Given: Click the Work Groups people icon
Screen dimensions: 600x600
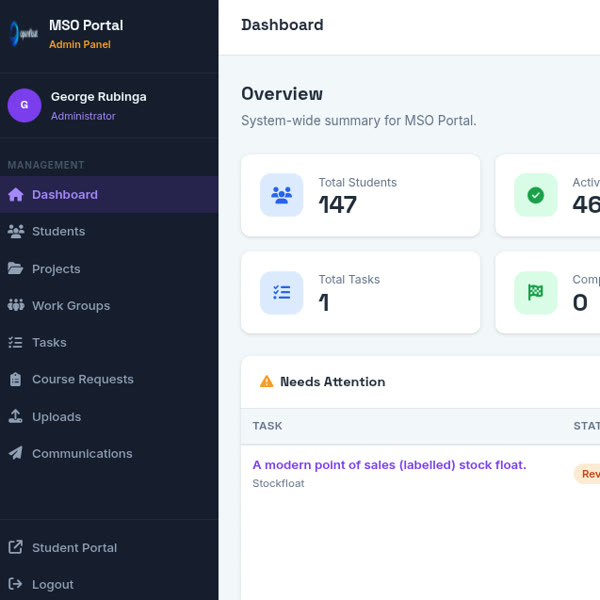Looking at the screenshot, I should [x=16, y=305].
